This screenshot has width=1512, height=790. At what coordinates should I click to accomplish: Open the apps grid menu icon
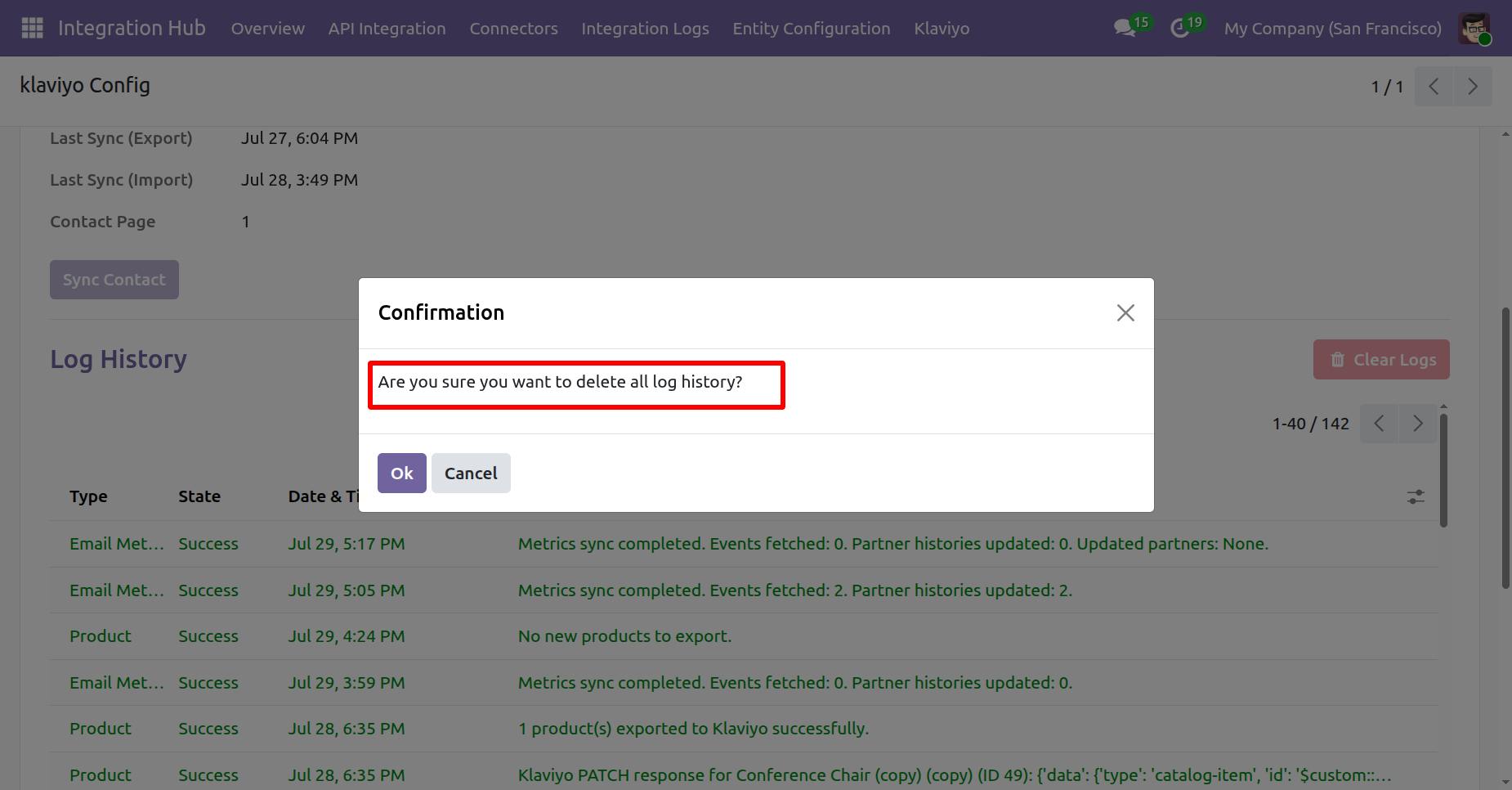click(32, 28)
